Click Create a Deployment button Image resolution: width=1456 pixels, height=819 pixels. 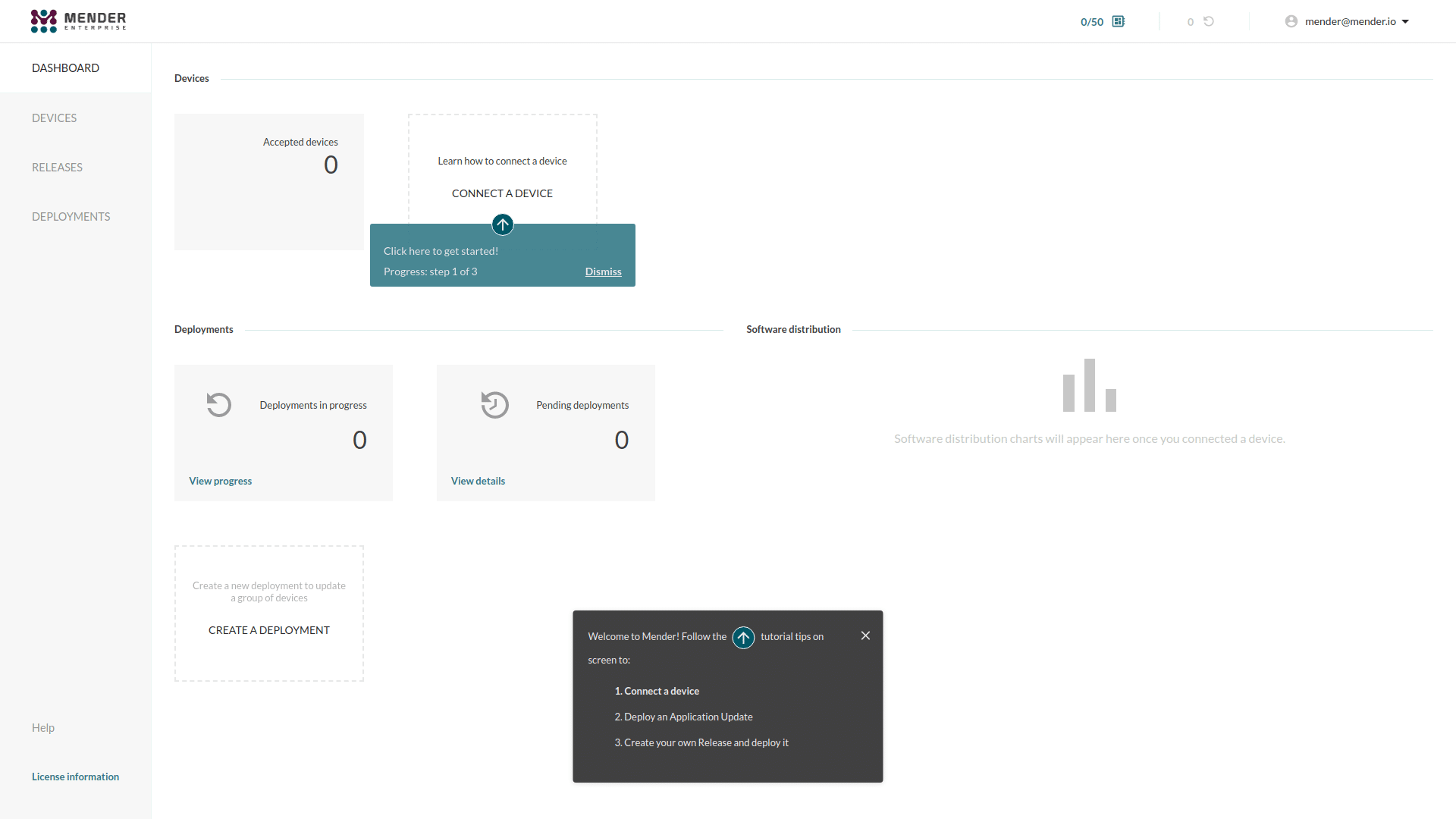pyautogui.click(x=269, y=630)
